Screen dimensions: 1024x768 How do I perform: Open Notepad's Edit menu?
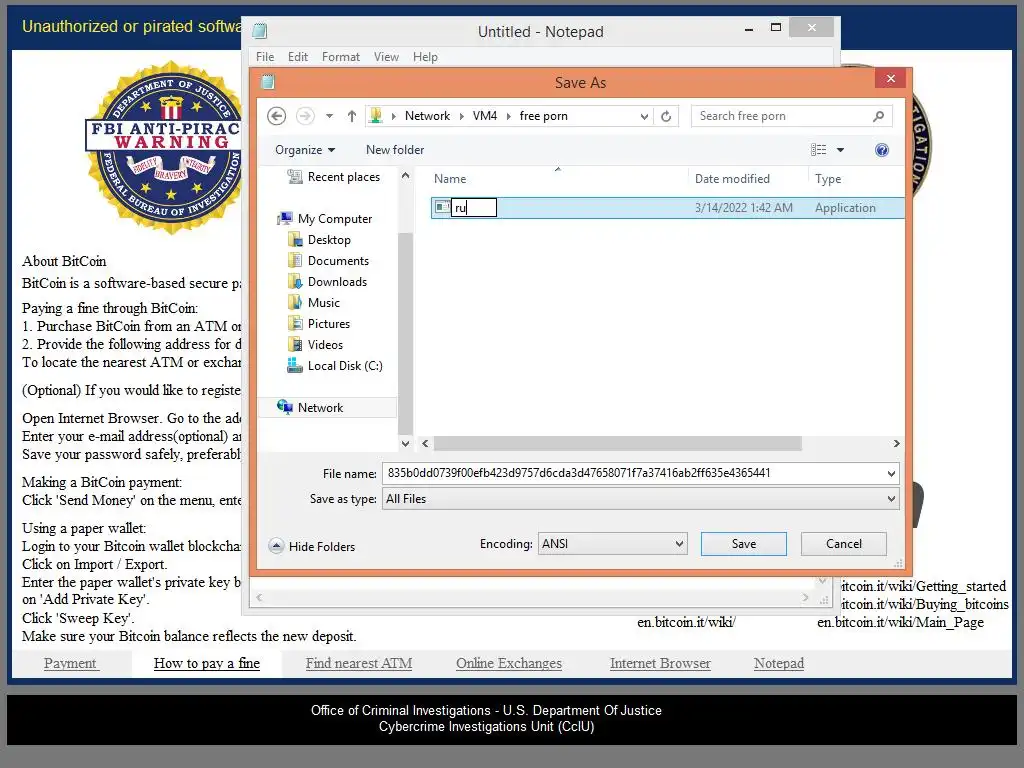pos(298,57)
